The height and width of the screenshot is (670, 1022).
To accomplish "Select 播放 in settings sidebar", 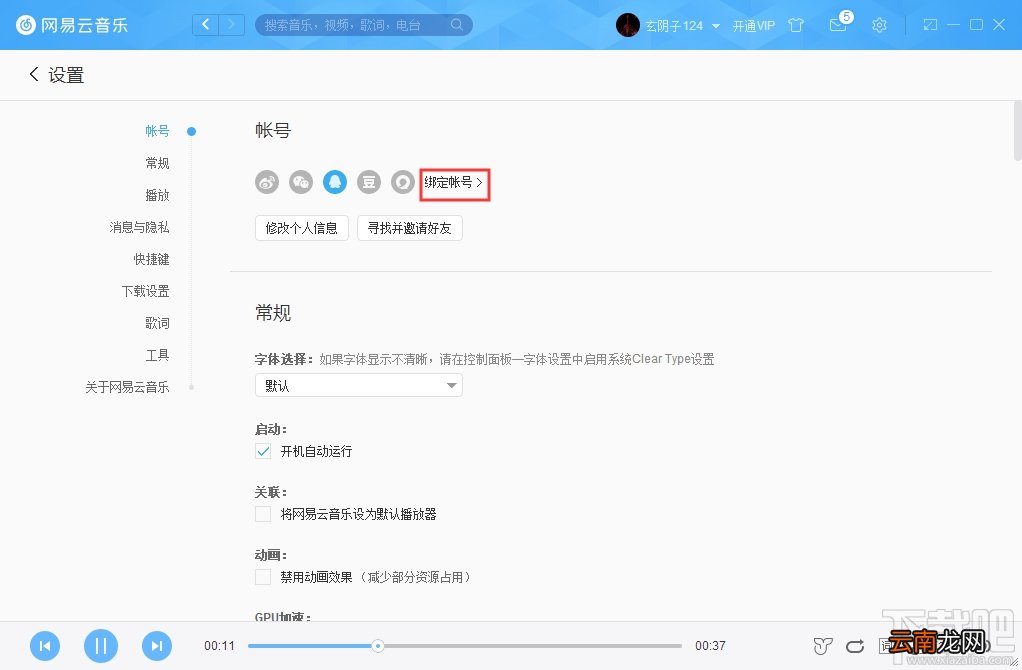I will click(x=157, y=195).
